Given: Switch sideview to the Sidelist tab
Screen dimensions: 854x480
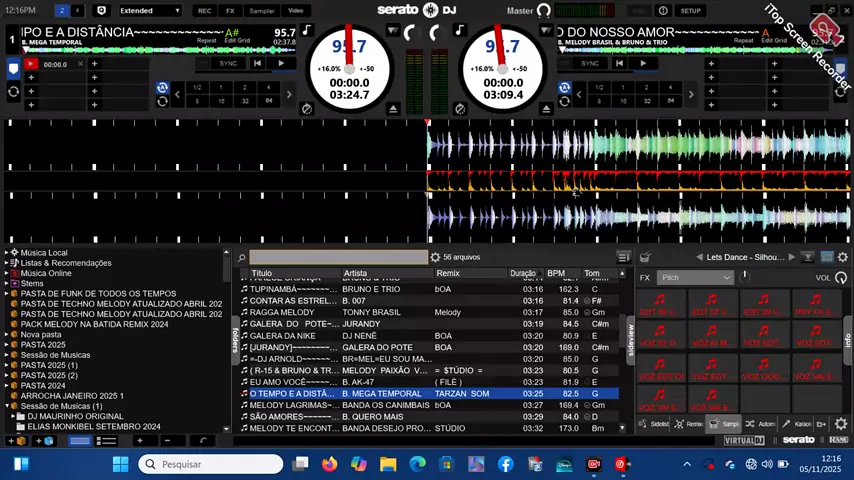Looking at the screenshot, I should (x=653, y=423).
